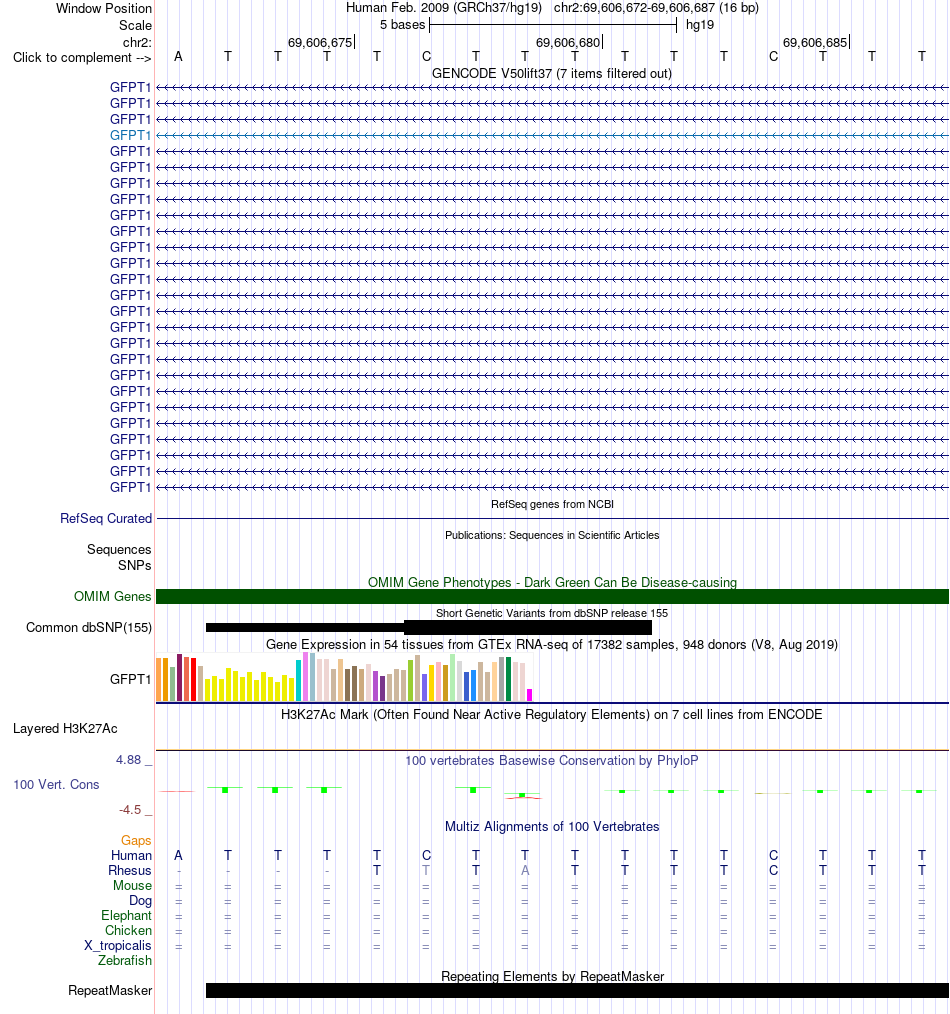Open the OMIM Gene Phenotypes track title
This screenshot has width=950, height=1014.
(552, 582)
